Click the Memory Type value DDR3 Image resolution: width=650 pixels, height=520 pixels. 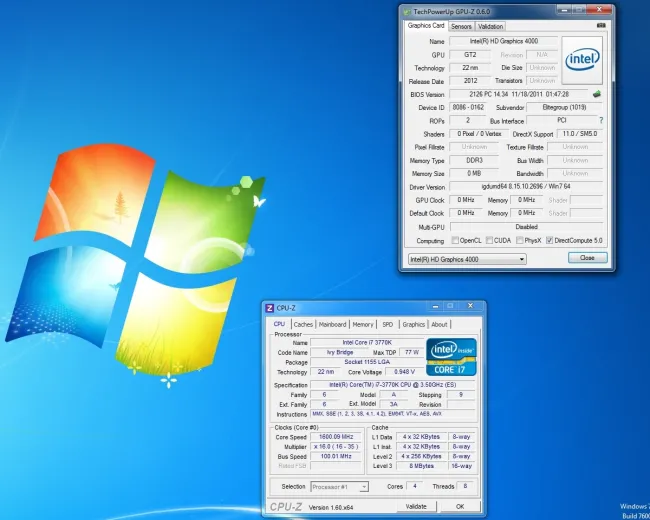click(x=474, y=160)
